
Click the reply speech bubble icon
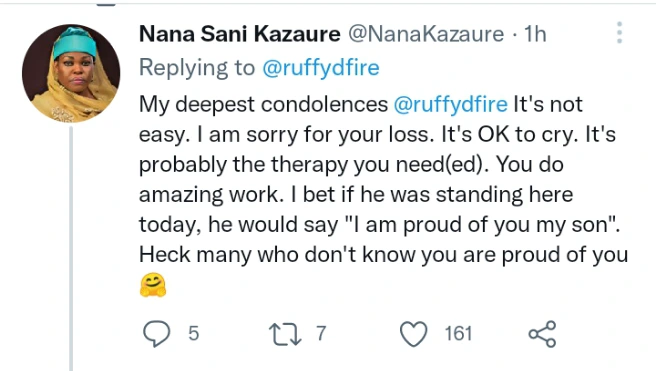(157, 334)
